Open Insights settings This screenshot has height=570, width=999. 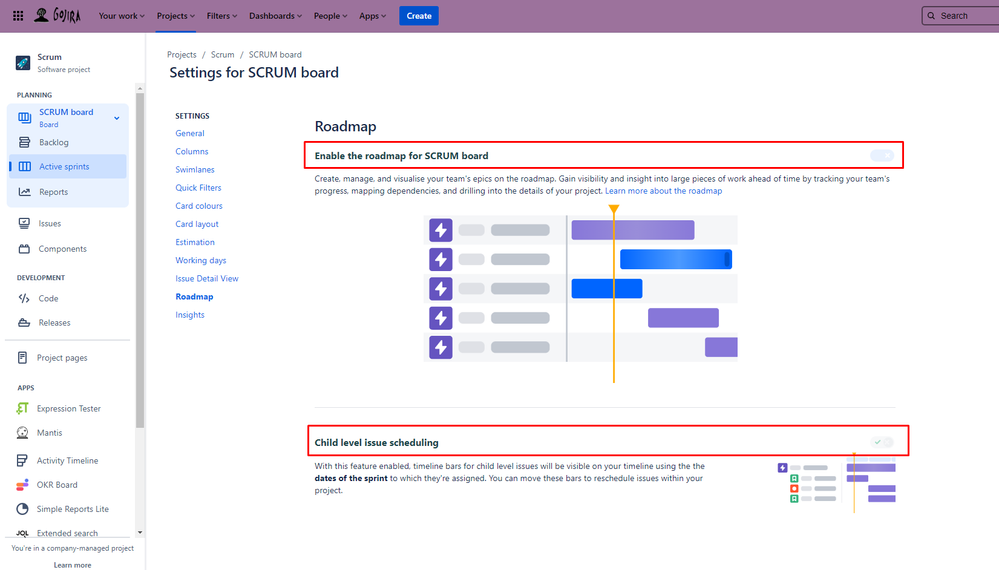pyautogui.click(x=190, y=315)
